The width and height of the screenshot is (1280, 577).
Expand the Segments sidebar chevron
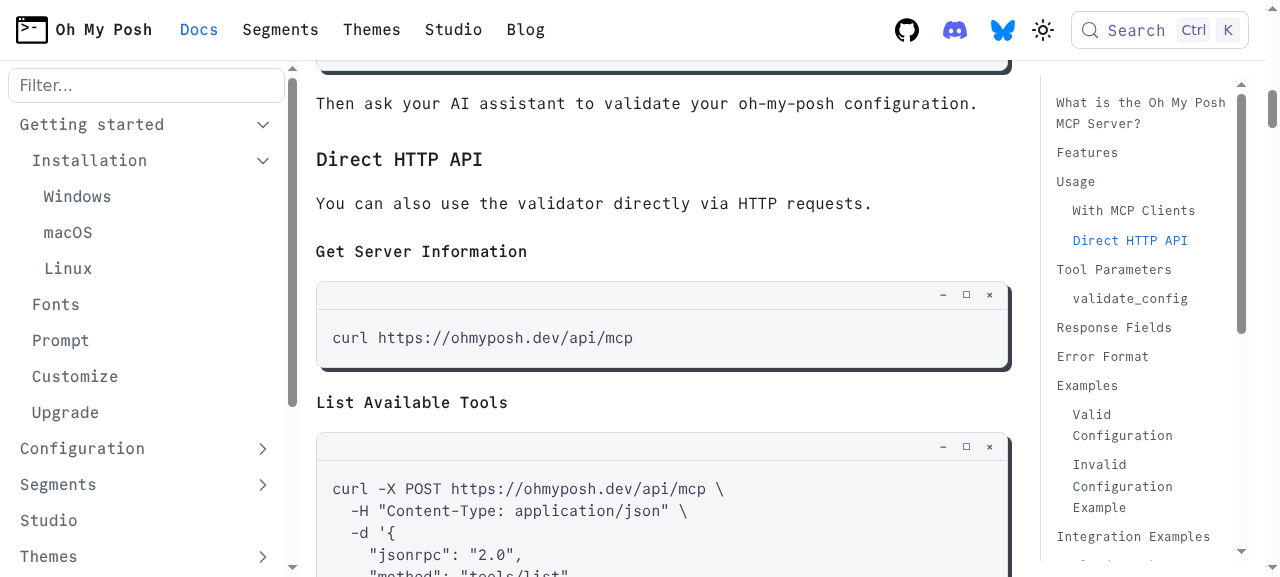click(263, 485)
